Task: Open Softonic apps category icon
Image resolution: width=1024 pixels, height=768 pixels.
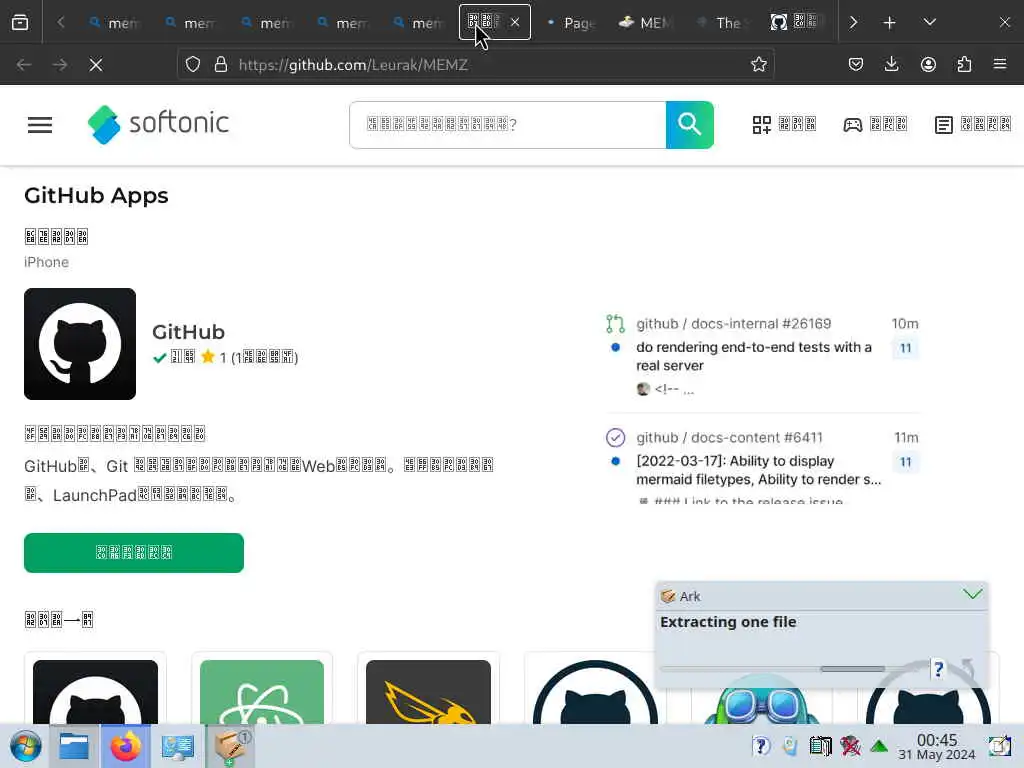Action: (761, 125)
